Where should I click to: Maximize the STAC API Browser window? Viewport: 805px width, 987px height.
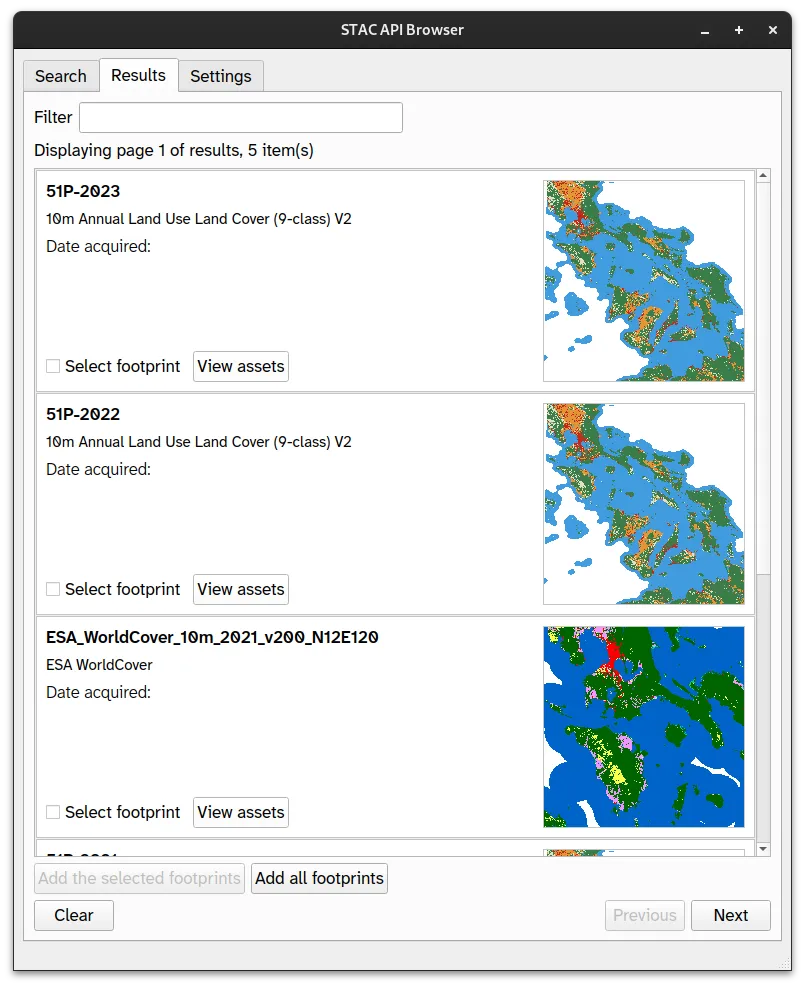point(739,30)
